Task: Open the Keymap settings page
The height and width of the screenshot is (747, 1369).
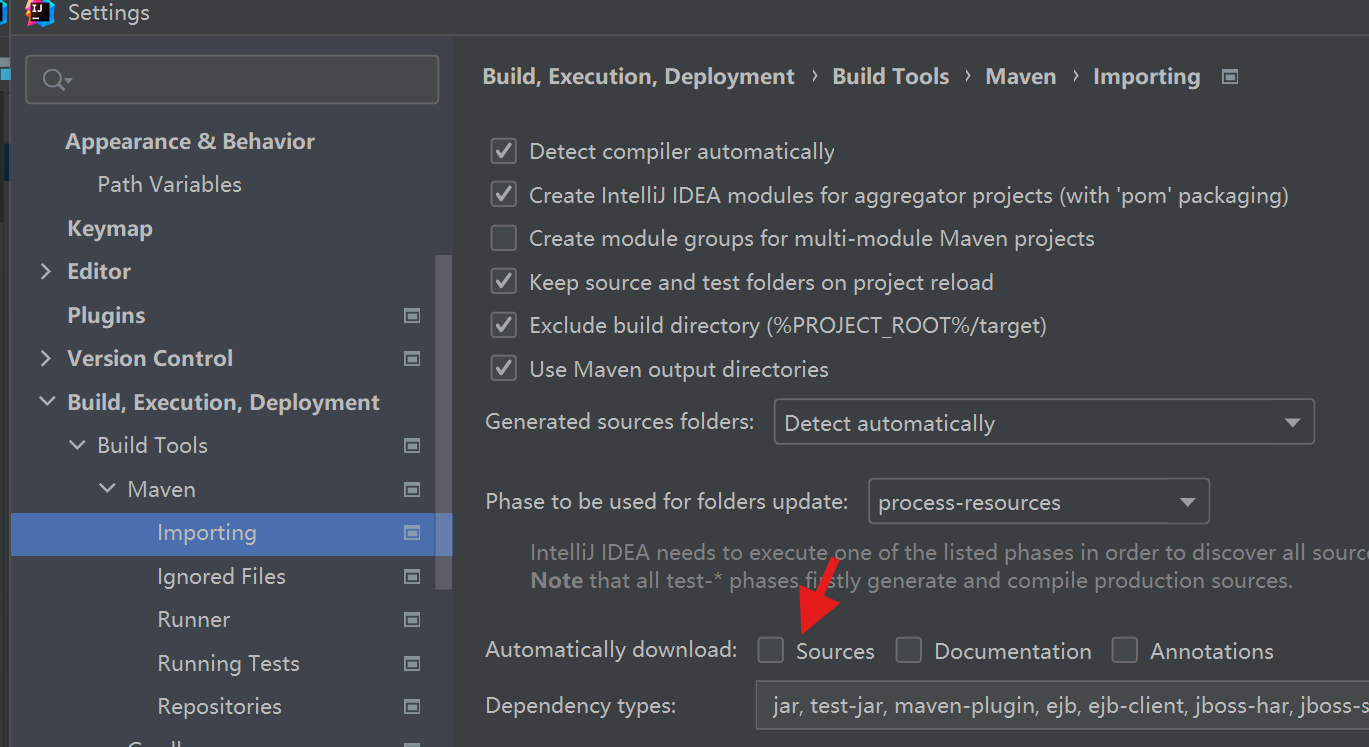Action: 110,228
